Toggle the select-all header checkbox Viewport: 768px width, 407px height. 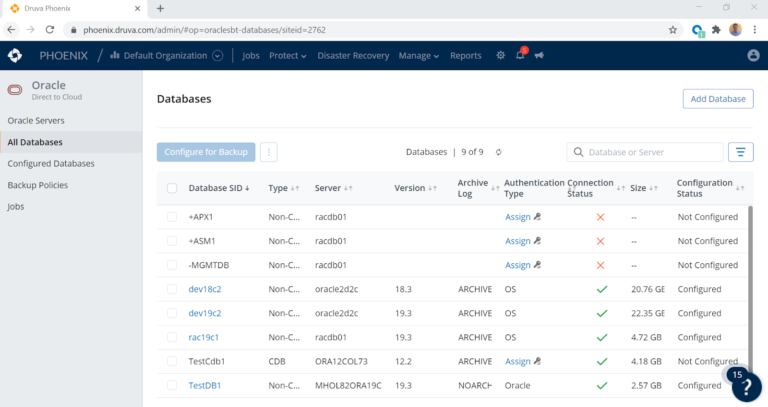coord(172,188)
